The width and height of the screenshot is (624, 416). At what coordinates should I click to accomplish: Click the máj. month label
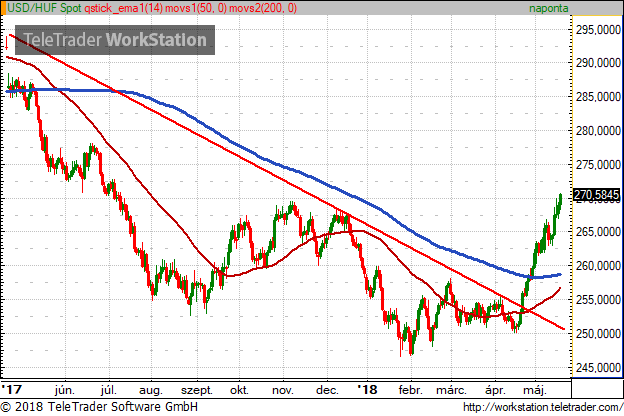(534, 390)
